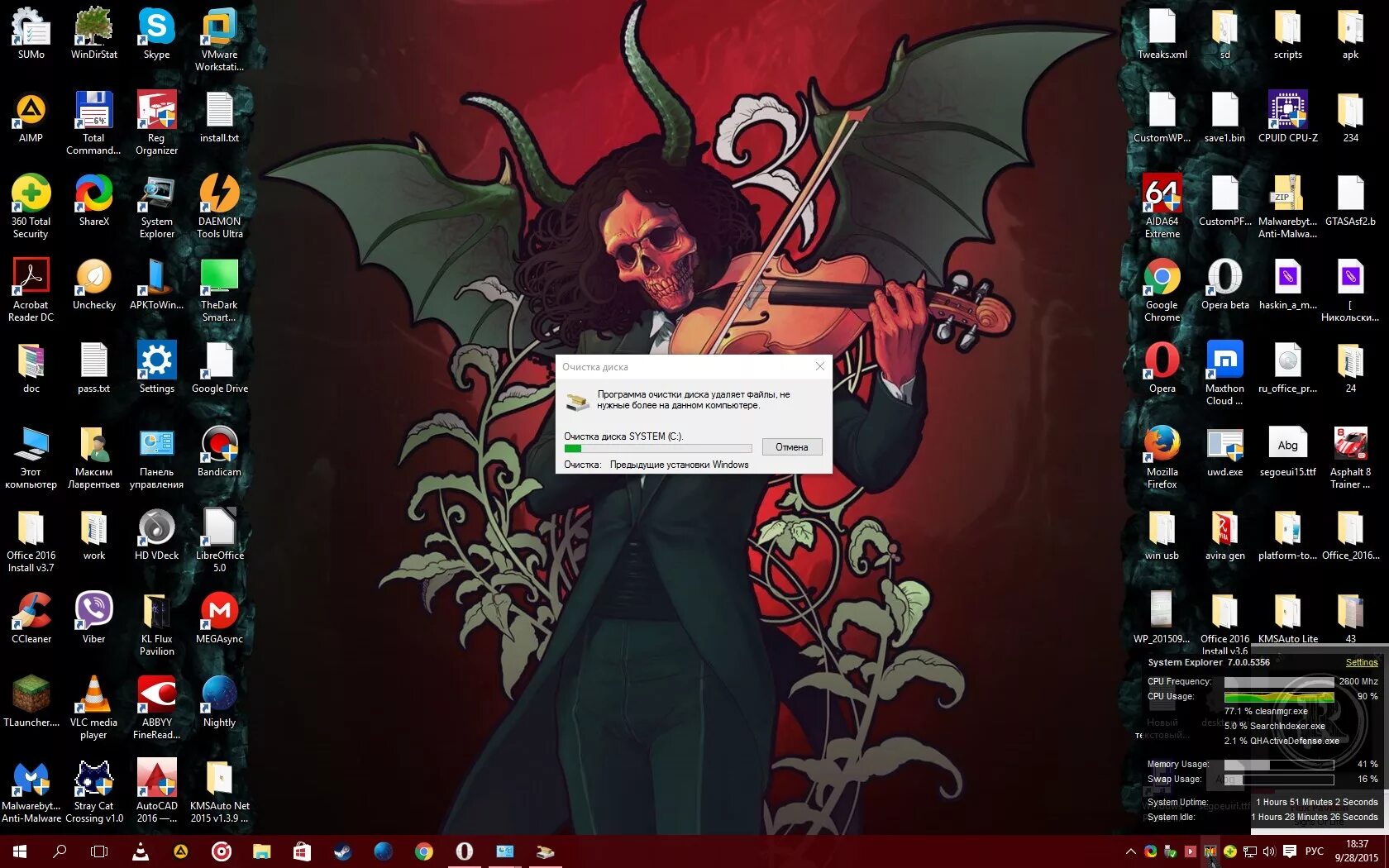1389x868 pixels.
Task: Launch VLC from the taskbar
Action: 141,851
